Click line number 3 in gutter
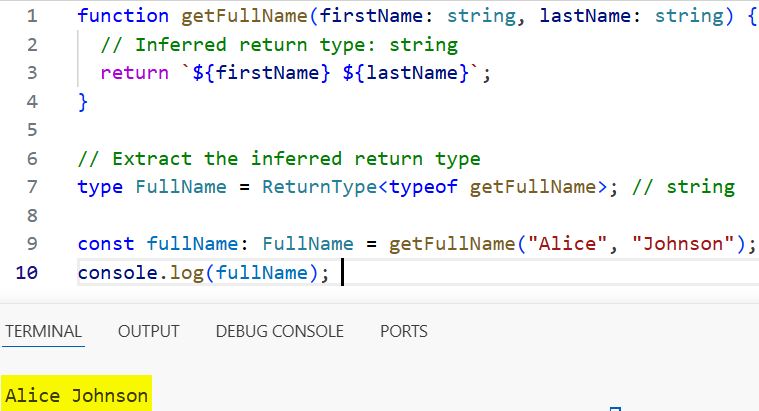 tap(32, 73)
